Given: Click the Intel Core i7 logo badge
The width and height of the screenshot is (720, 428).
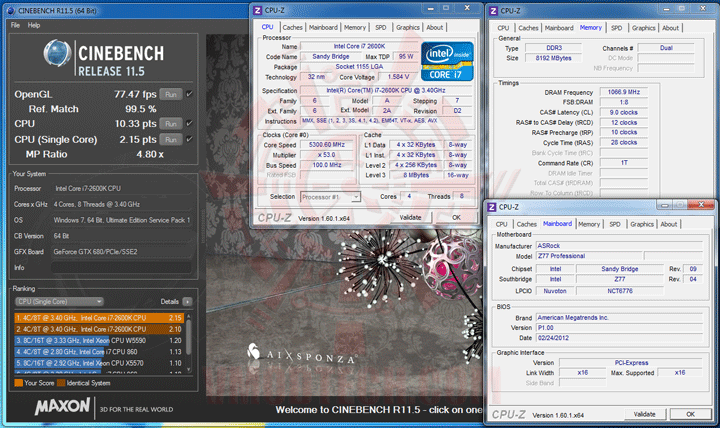Looking at the screenshot, I should (447, 62).
